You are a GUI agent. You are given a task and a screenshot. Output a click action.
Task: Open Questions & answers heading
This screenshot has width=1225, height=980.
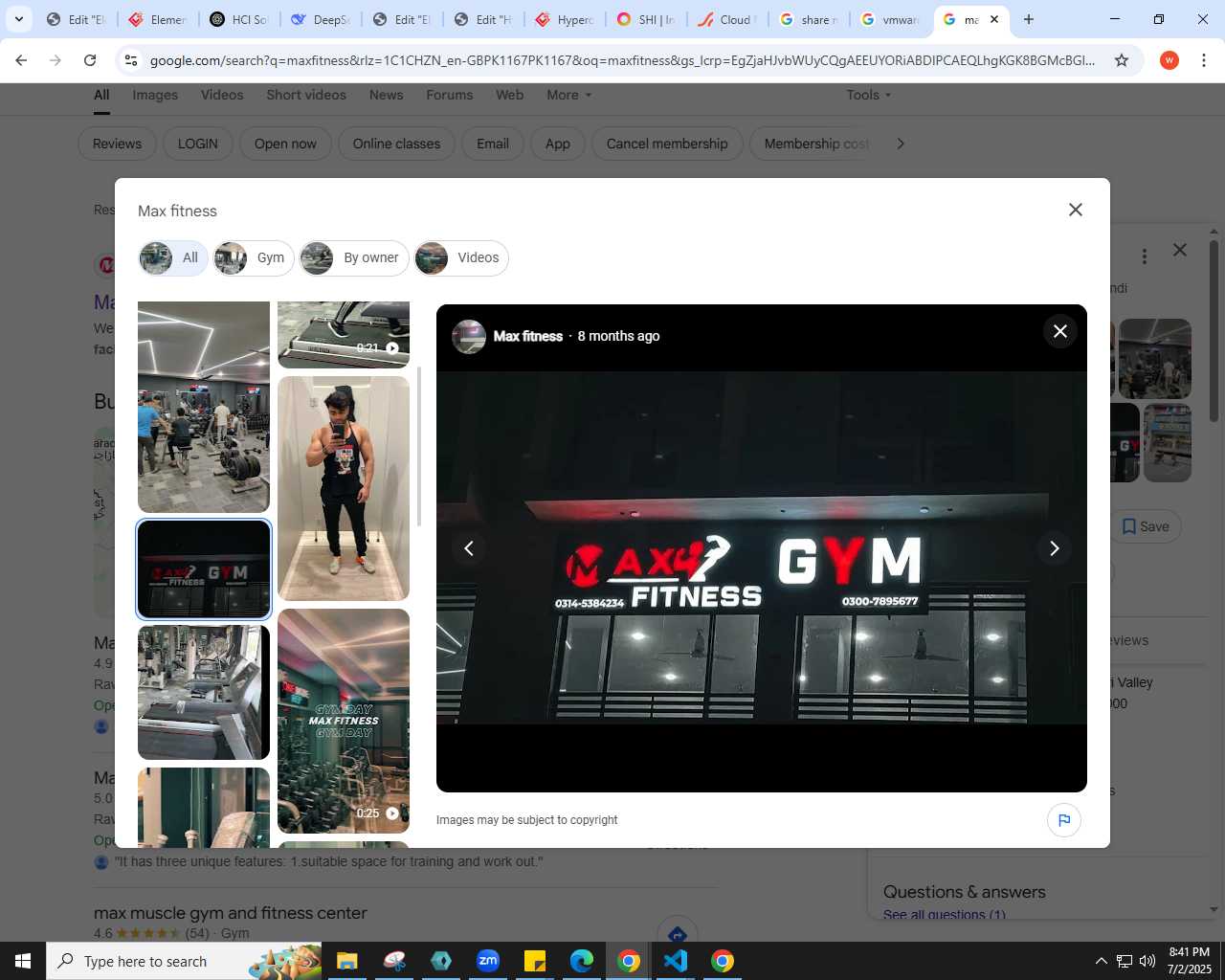point(964,892)
